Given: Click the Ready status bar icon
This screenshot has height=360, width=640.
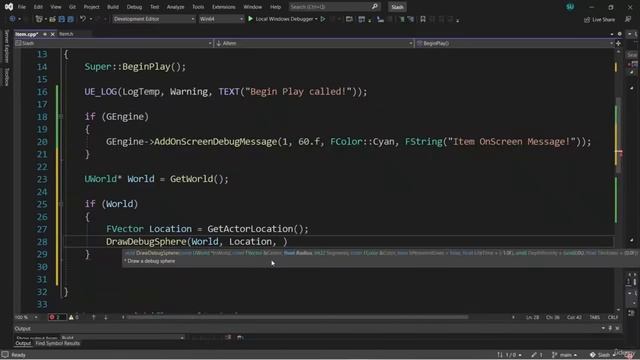Looking at the screenshot, I should coord(5,355).
